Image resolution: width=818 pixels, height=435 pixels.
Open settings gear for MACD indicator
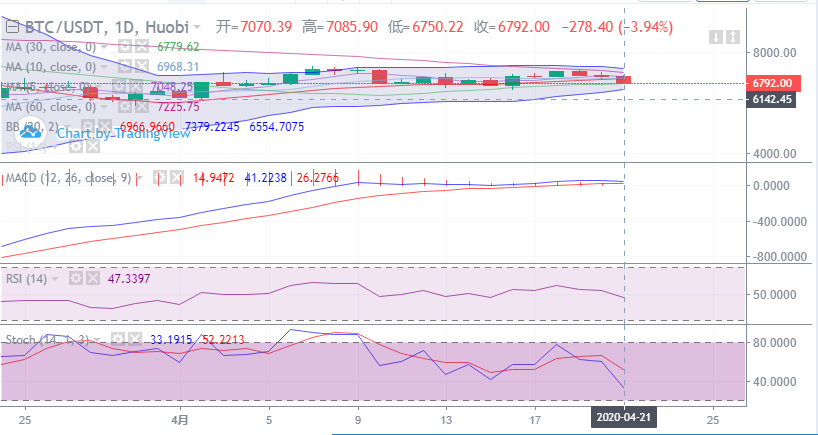tap(160, 178)
